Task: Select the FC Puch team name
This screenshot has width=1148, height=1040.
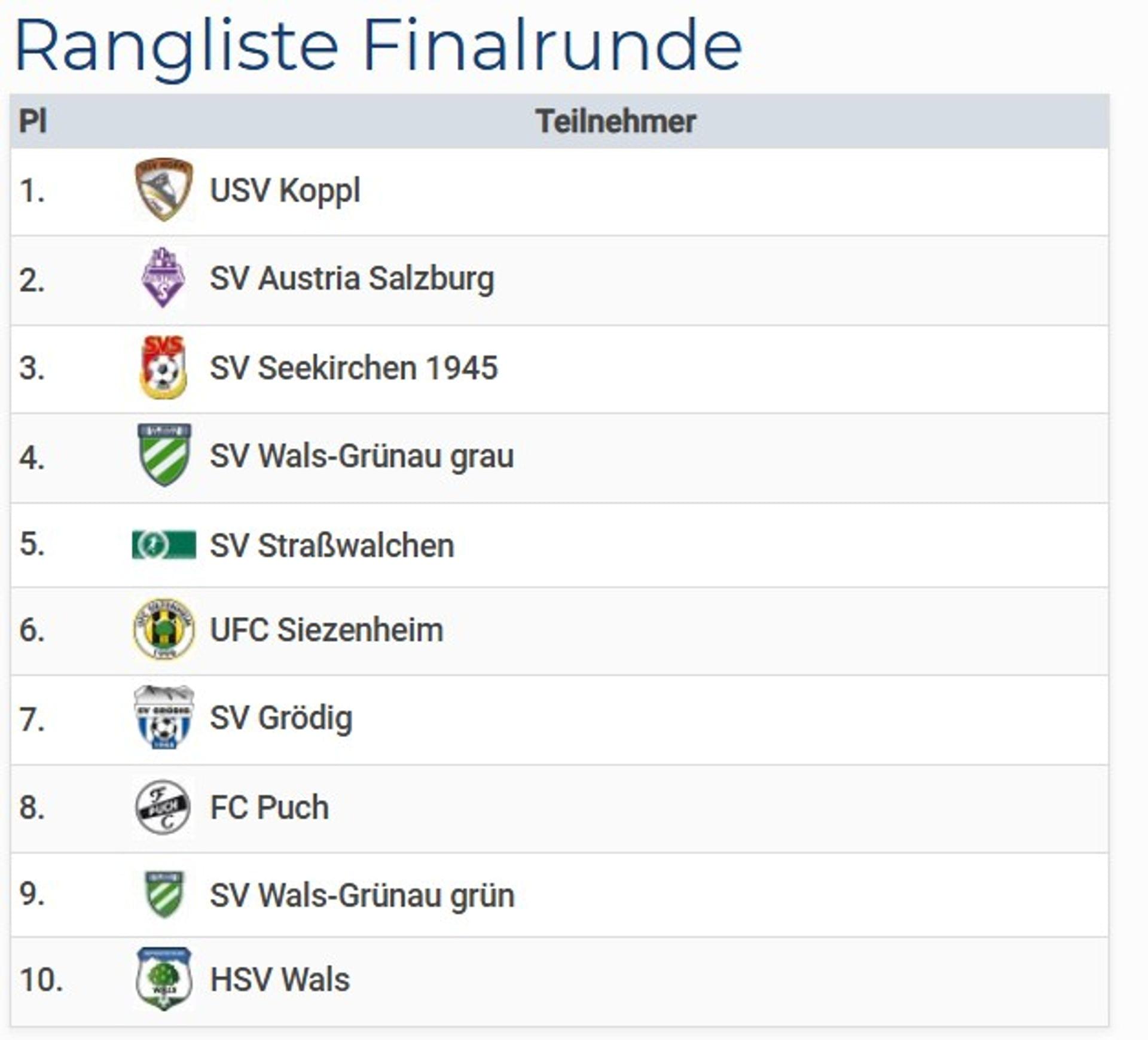Action: 270,807
